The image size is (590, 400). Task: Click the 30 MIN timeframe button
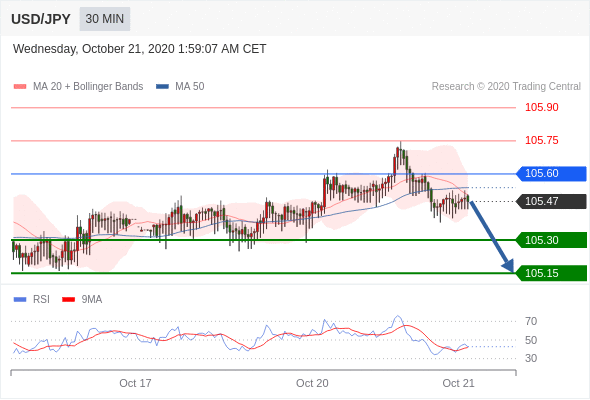pyautogui.click(x=105, y=19)
